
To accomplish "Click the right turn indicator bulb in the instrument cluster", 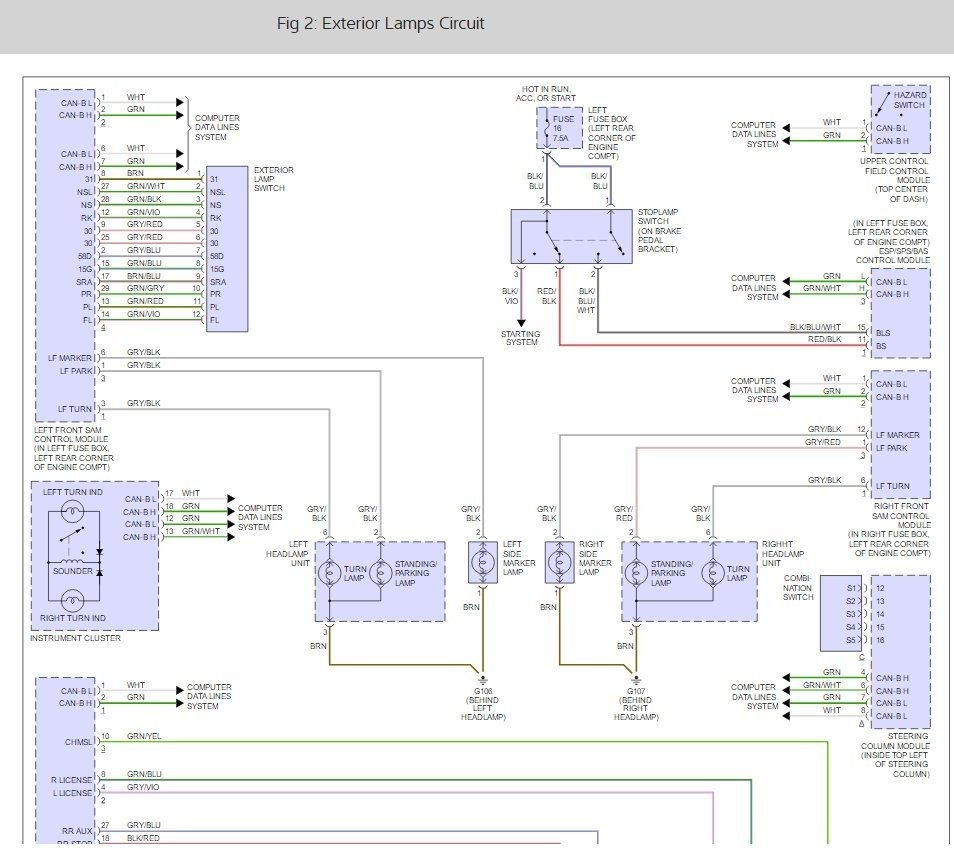I will click(70, 601).
